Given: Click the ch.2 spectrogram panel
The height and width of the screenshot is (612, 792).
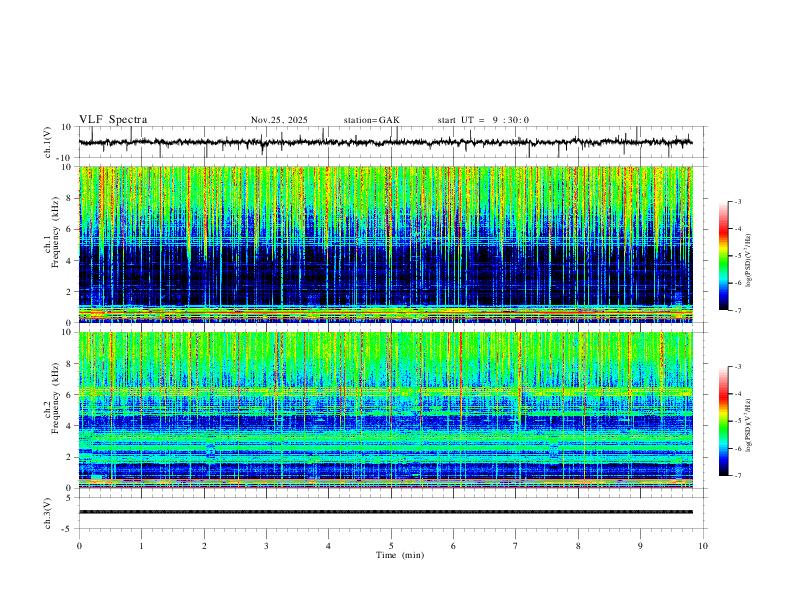Looking at the screenshot, I should pos(386,410).
